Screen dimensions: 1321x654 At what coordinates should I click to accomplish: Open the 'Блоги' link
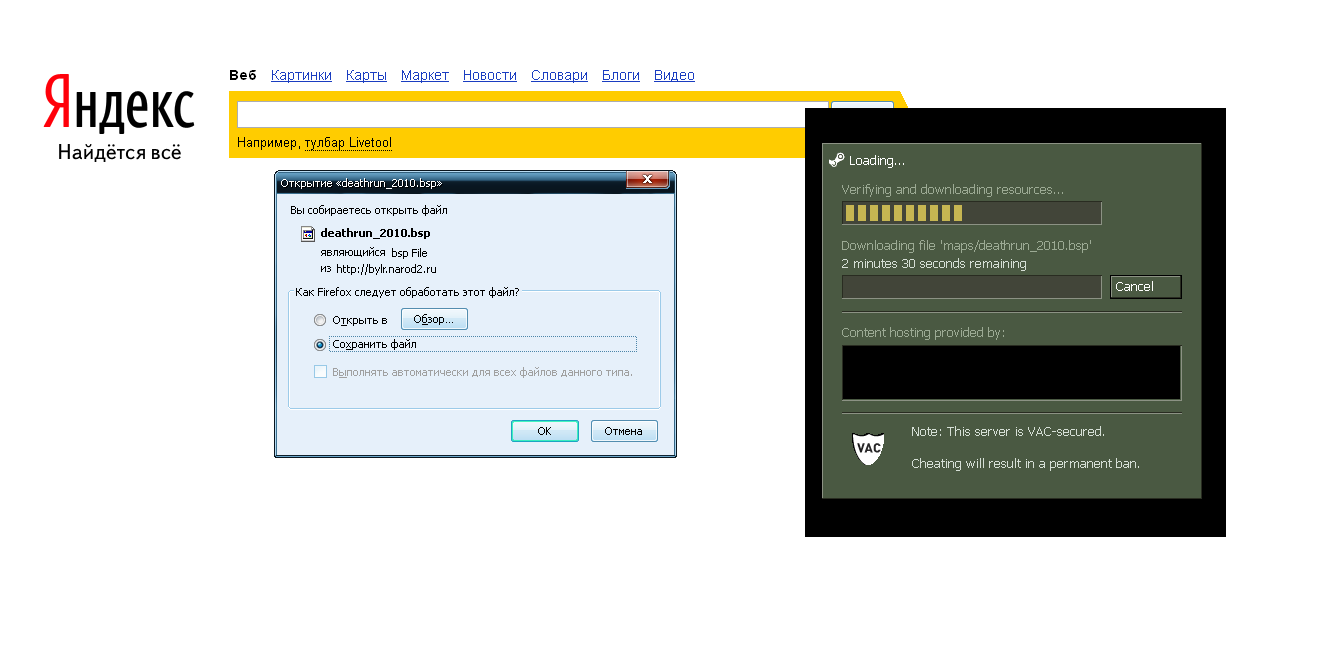point(621,75)
